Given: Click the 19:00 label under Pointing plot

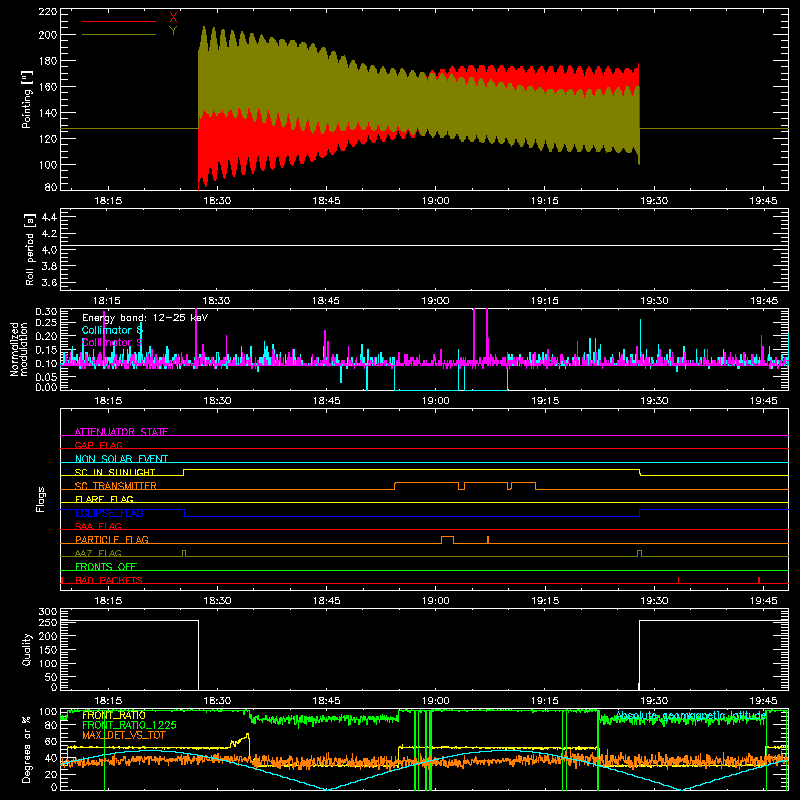Looking at the screenshot, I should pos(436,201).
